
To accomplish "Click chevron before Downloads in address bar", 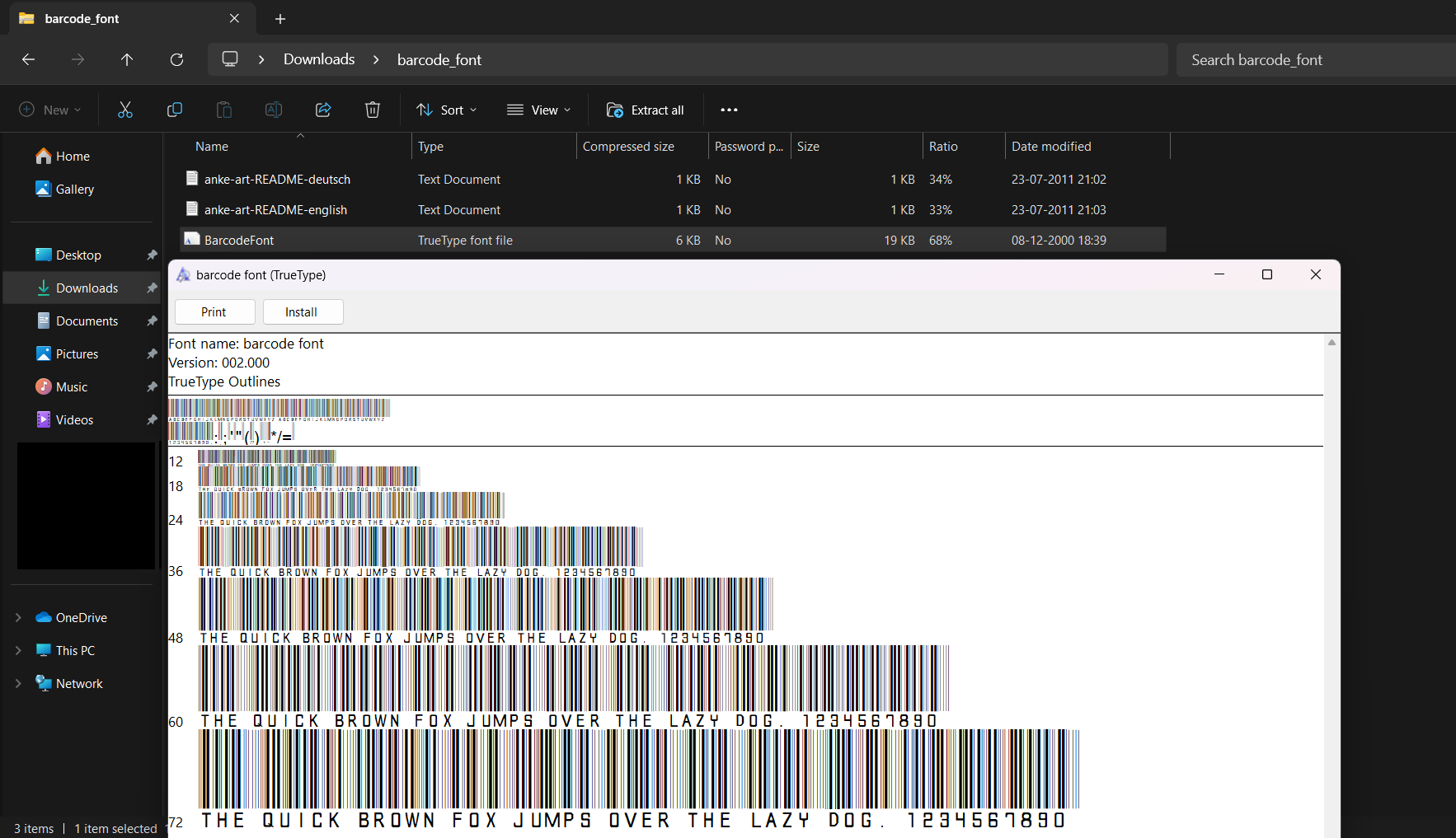I will pos(261,59).
